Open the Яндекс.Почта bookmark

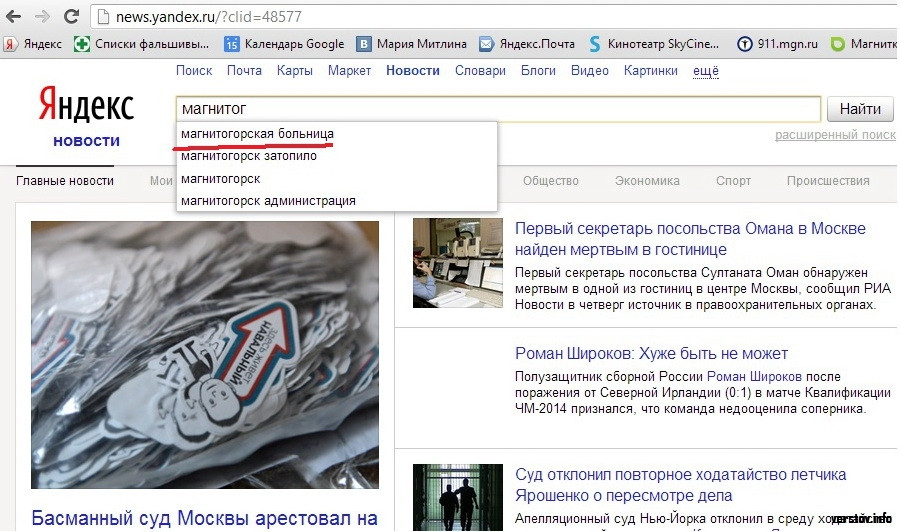[x=527, y=44]
